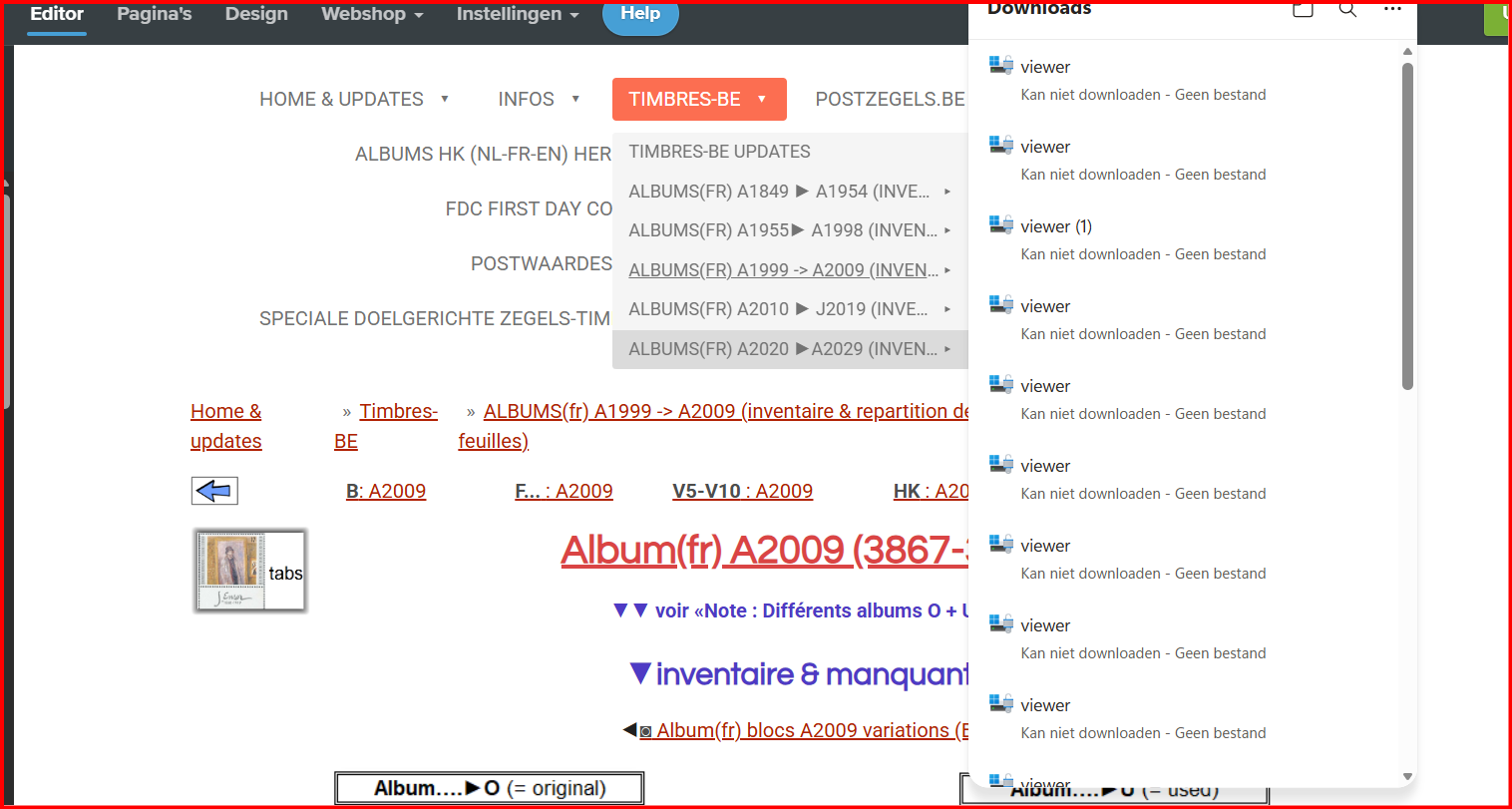Open the three-dot more options in Downloads
The height and width of the screenshot is (809, 1512).
point(1392,9)
